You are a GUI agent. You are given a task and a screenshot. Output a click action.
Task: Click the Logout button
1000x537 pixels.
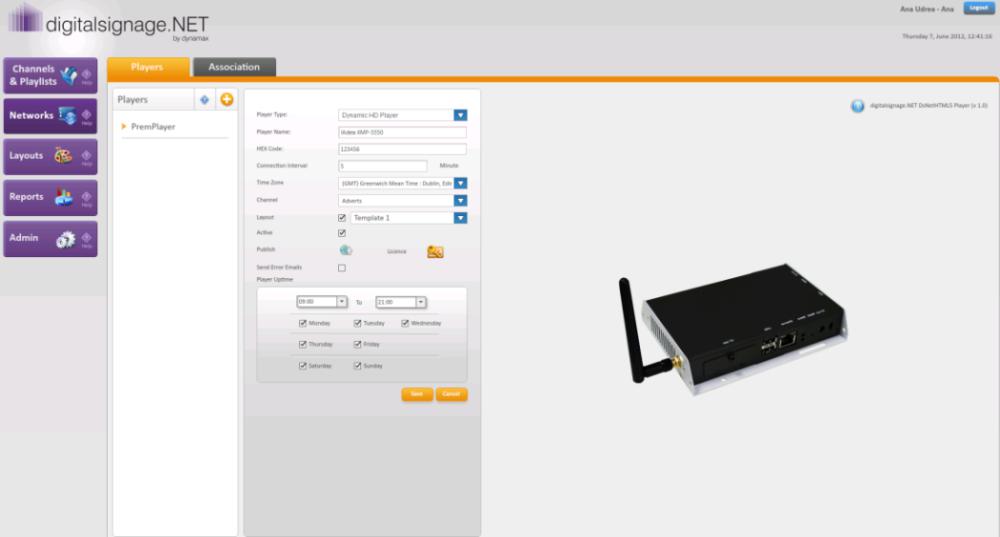click(979, 8)
